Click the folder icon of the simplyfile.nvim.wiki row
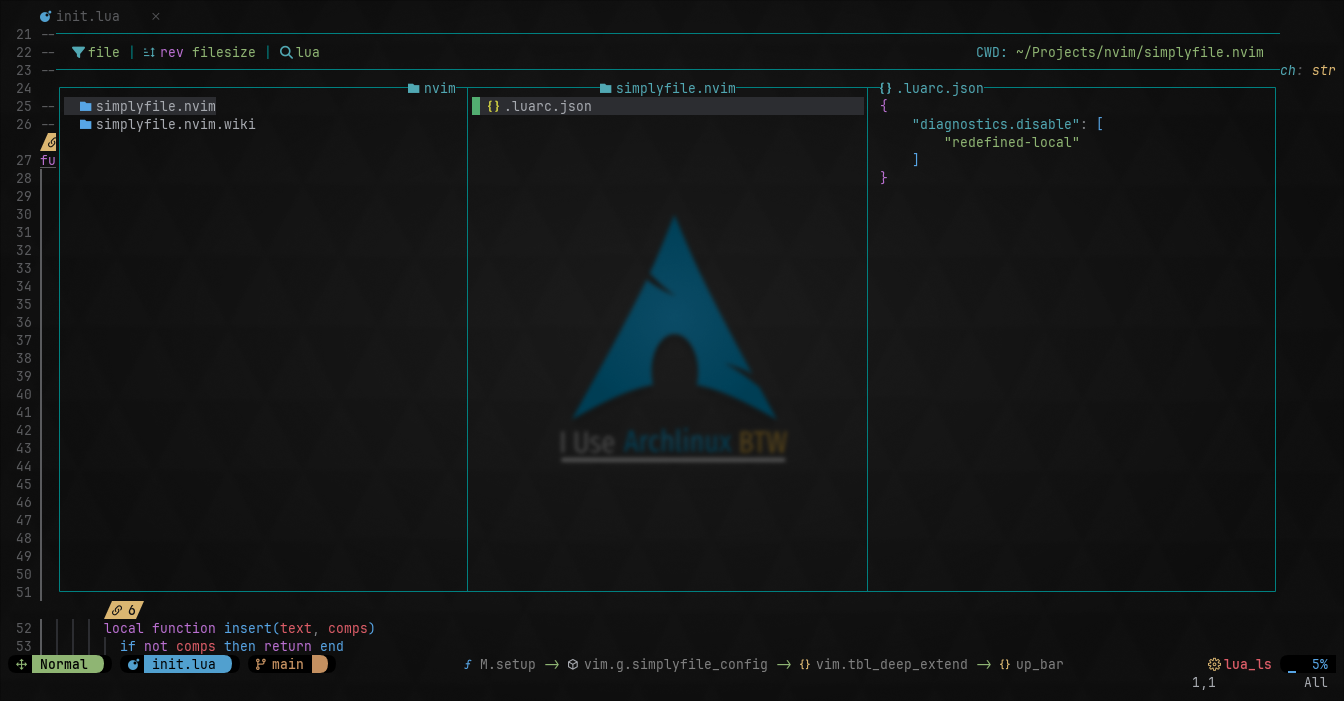 (x=86, y=124)
